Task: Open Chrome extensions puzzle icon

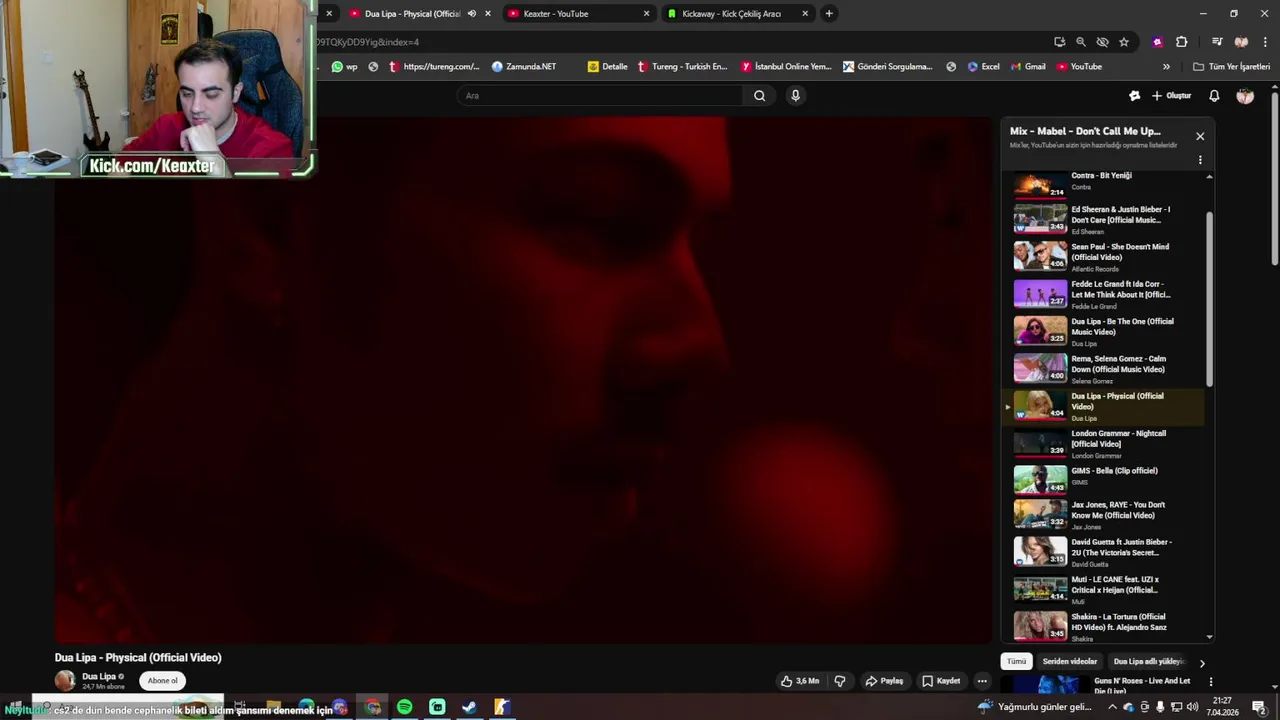Action: [1181, 42]
